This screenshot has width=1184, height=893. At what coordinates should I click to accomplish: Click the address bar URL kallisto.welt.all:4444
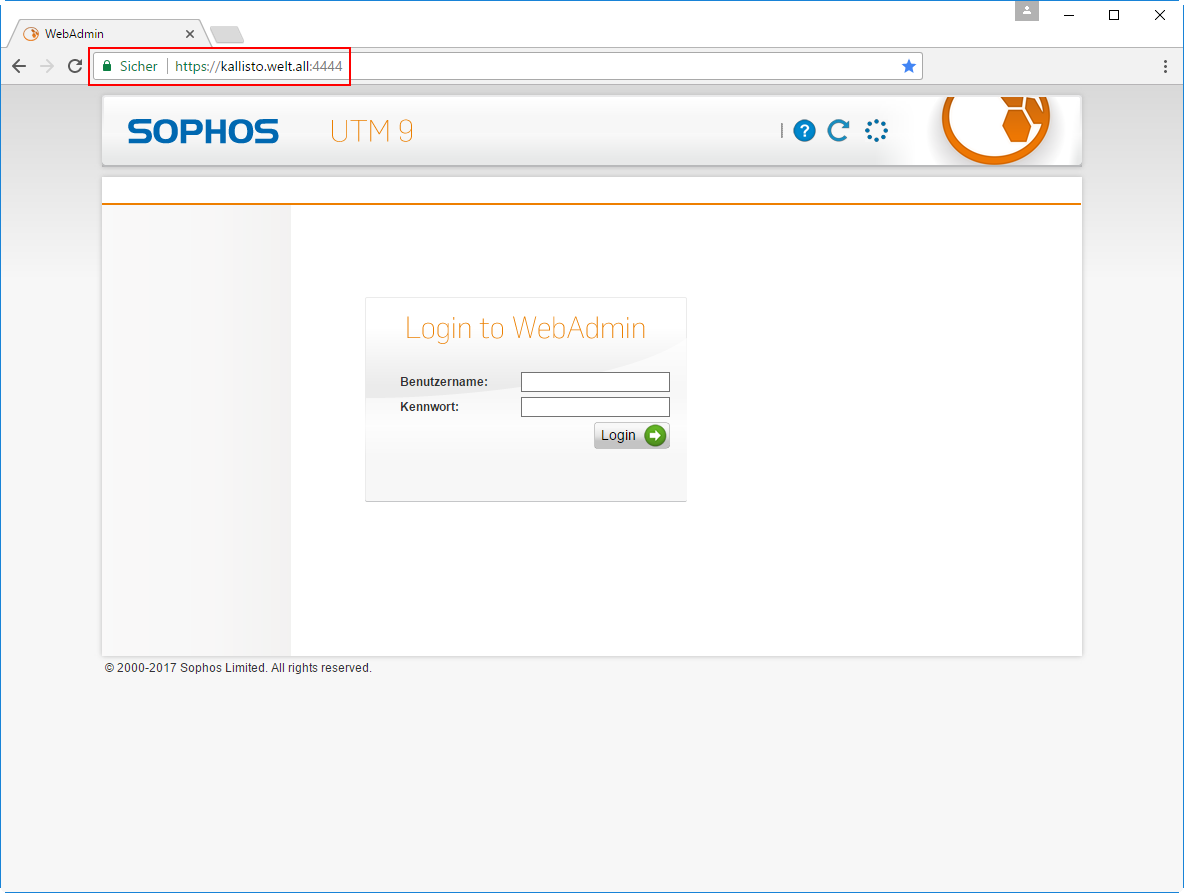pyautogui.click(x=258, y=66)
